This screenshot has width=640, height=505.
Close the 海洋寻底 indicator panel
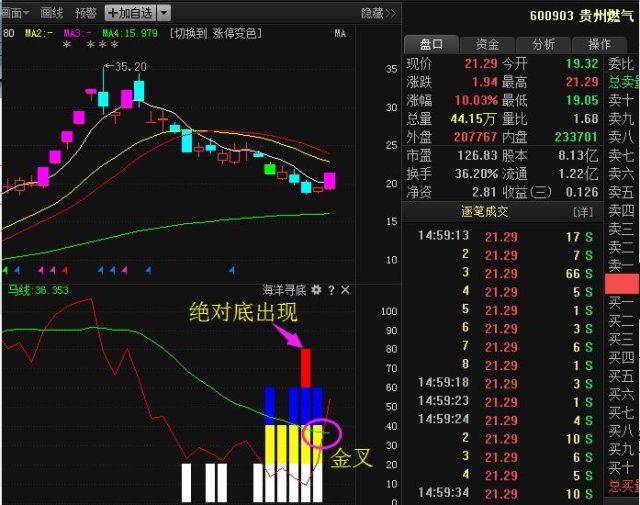pos(345,290)
